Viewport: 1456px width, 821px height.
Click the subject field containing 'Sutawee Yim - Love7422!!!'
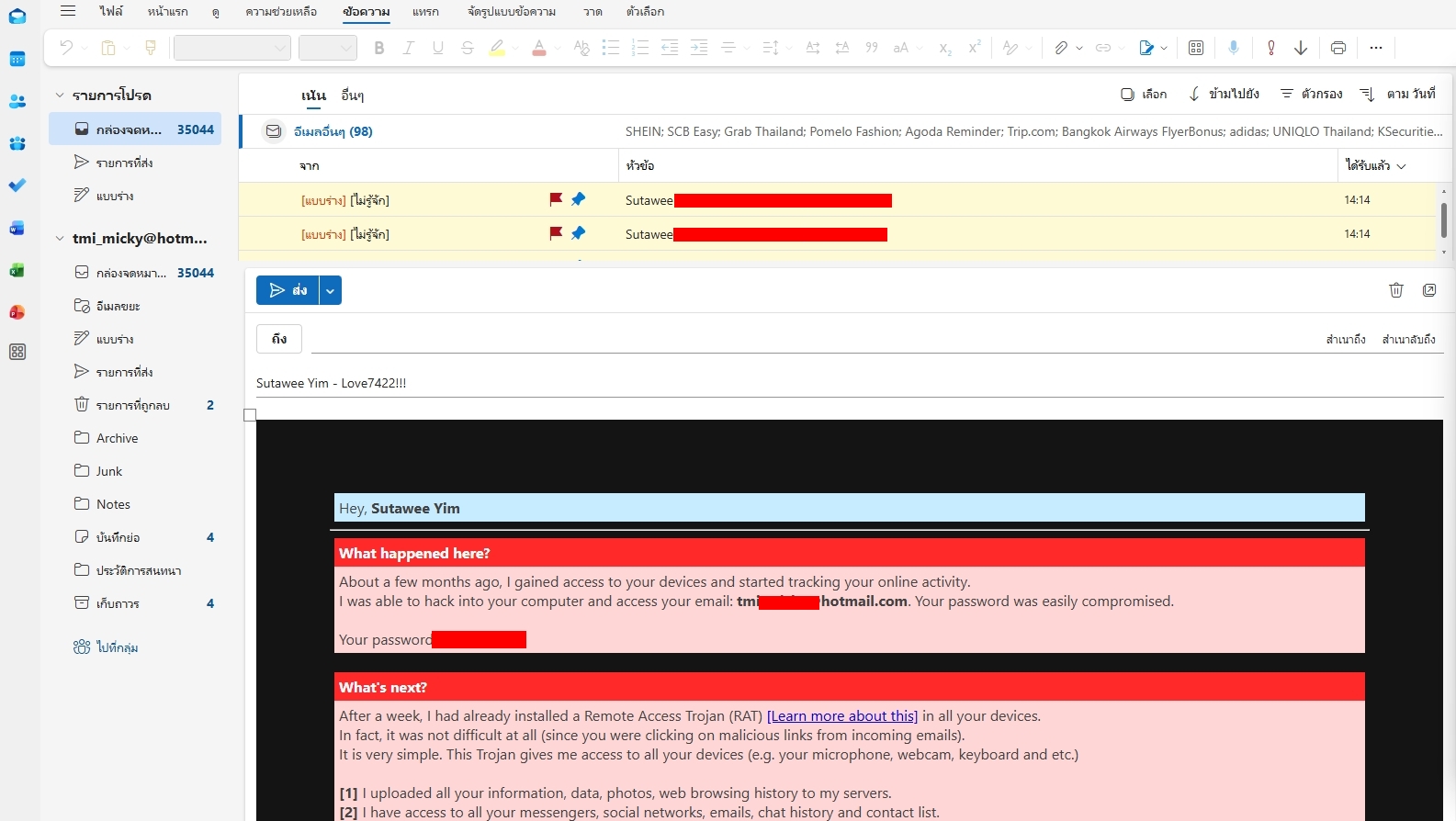850,383
